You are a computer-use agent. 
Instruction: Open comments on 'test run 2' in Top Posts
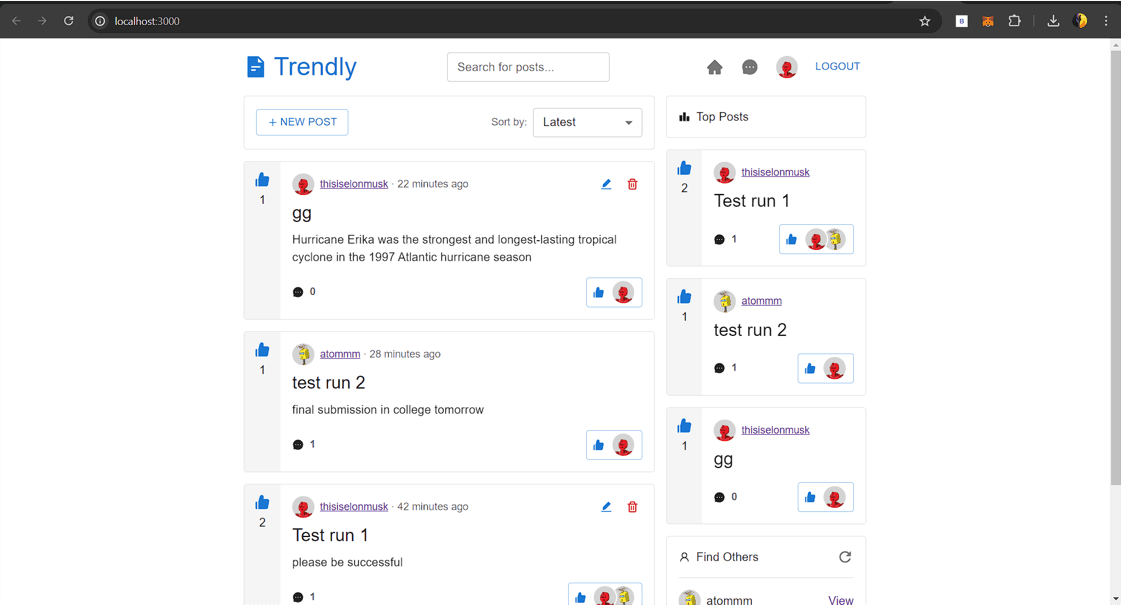[719, 368]
